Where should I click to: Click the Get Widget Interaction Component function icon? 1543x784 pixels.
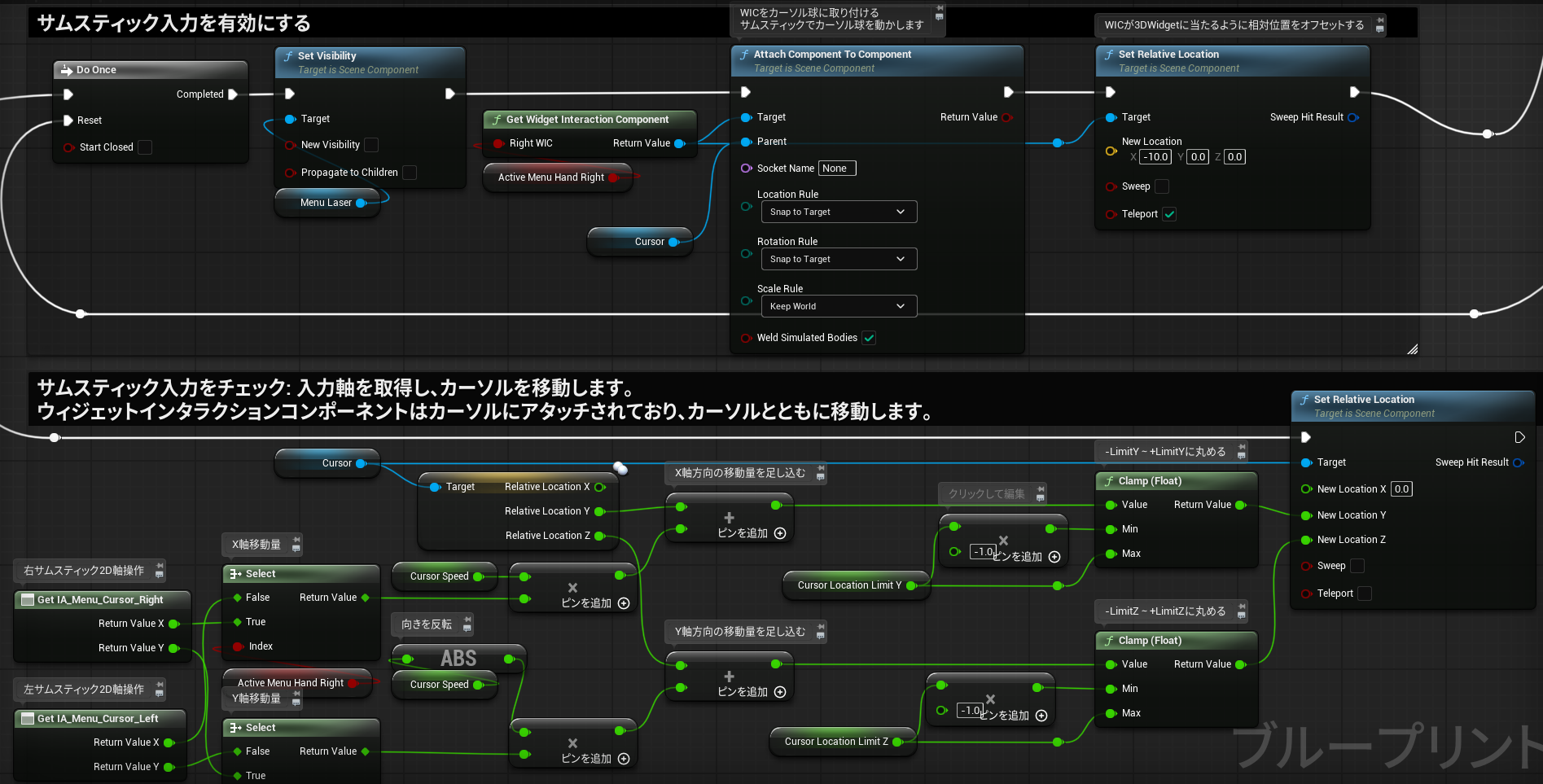(498, 119)
